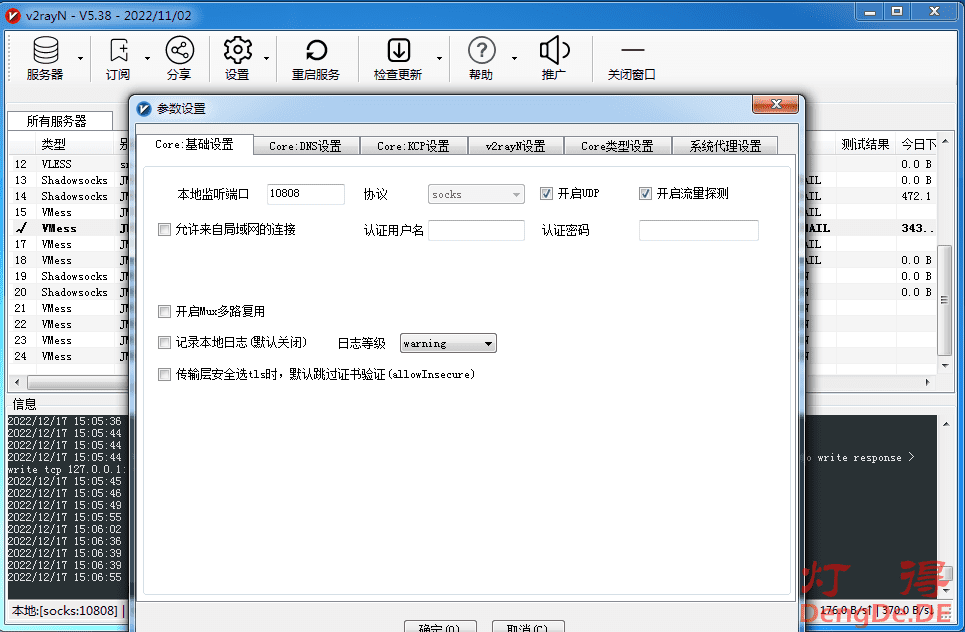
Task: Open the 服务器 servers toolbar icon
Action: tap(45, 52)
